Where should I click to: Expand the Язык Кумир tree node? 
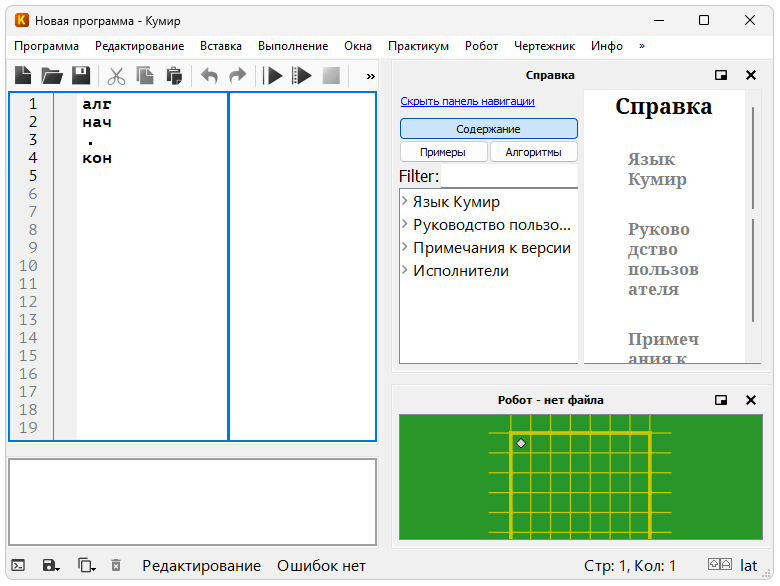[x=404, y=201]
